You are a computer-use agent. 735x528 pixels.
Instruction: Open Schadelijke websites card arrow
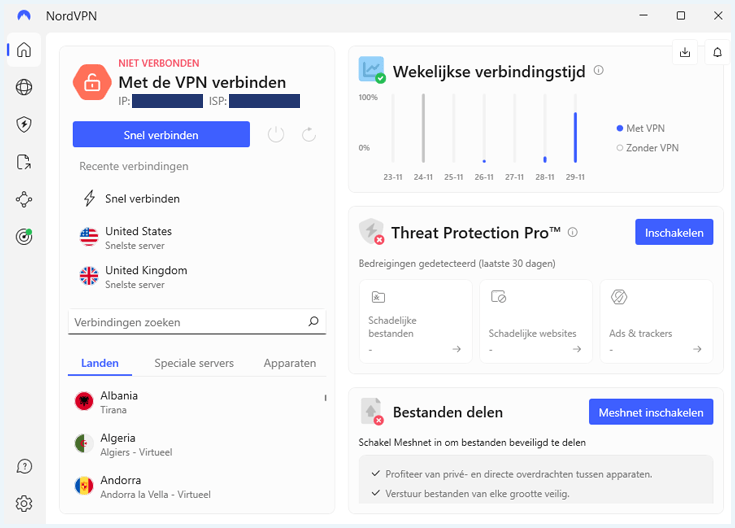point(577,349)
